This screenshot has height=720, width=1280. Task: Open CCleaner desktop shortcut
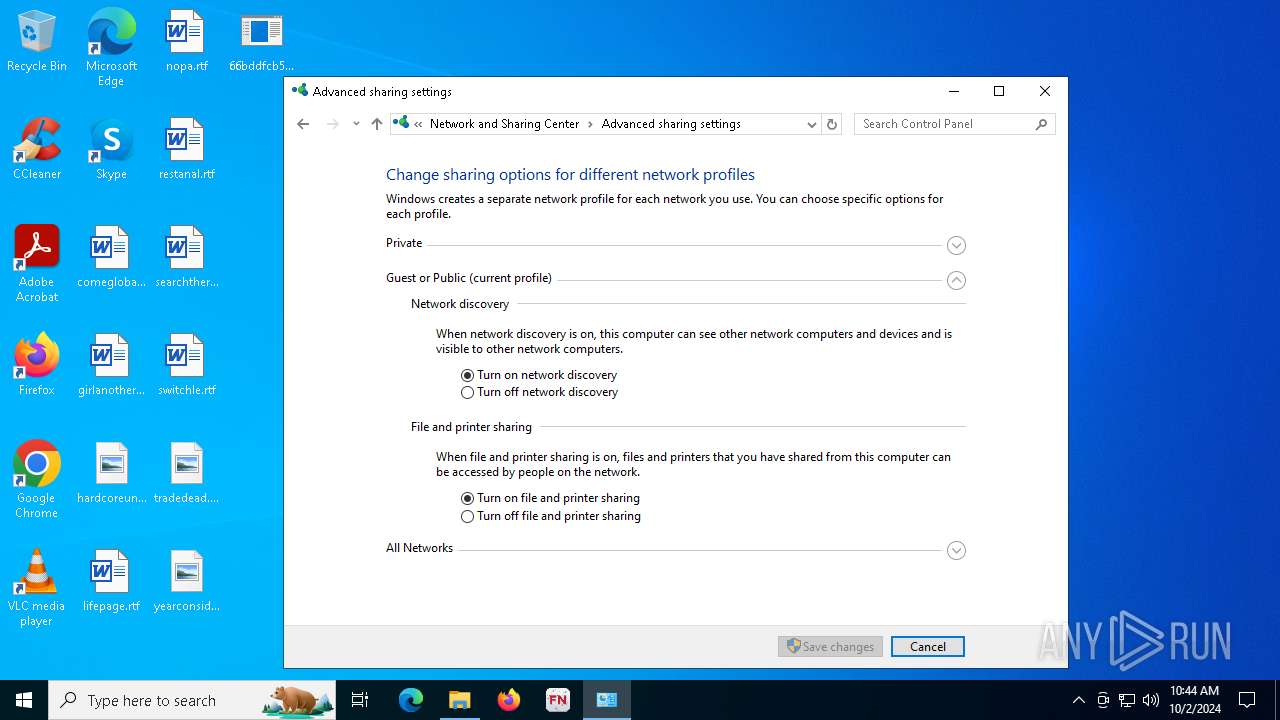(37, 150)
